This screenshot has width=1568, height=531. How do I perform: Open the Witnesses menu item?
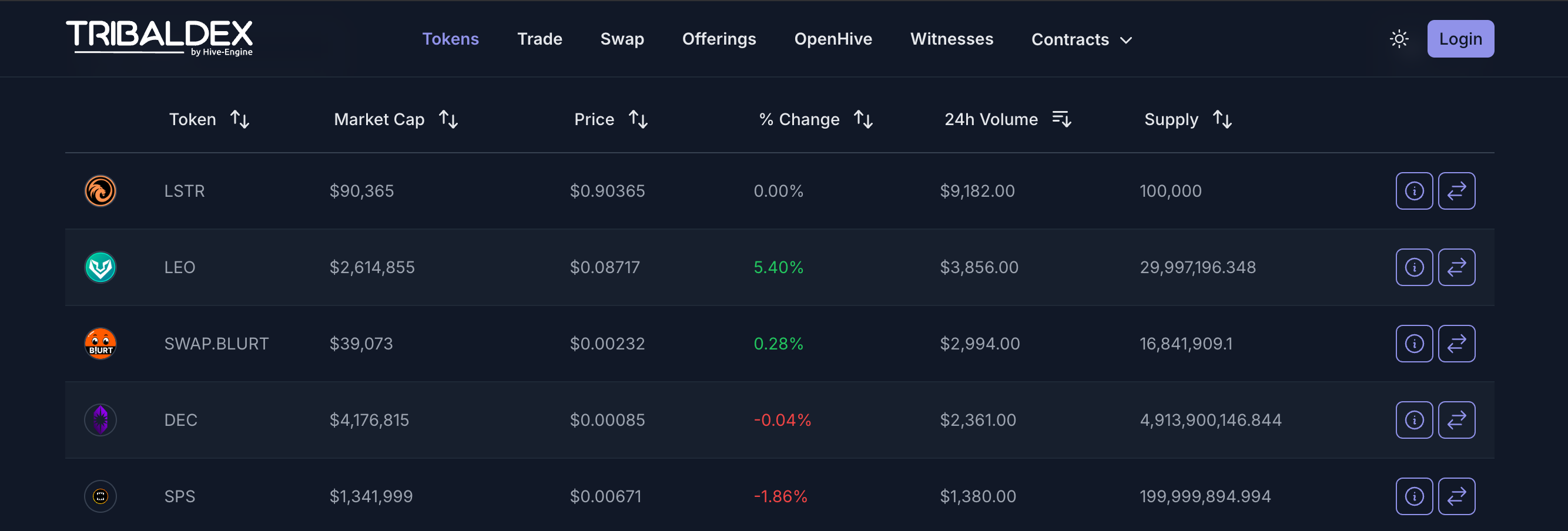(x=951, y=39)
